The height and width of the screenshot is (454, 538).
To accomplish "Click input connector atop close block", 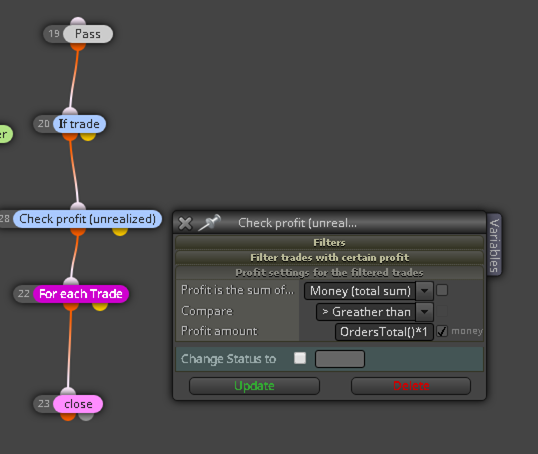I will [68, 392].
